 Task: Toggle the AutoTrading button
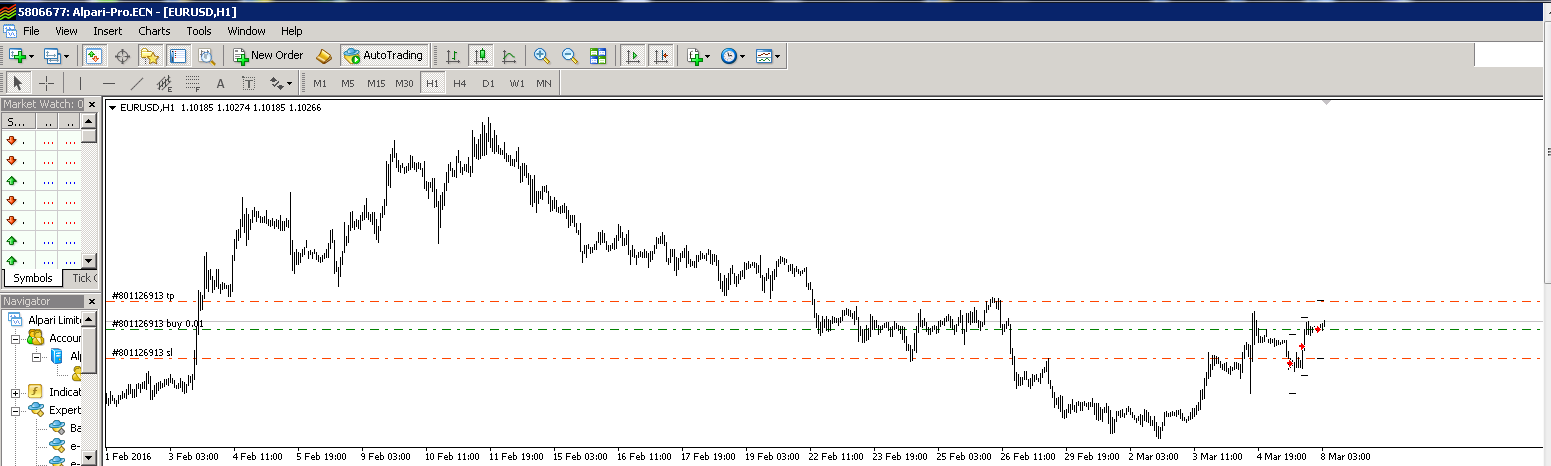click(385, 56)
